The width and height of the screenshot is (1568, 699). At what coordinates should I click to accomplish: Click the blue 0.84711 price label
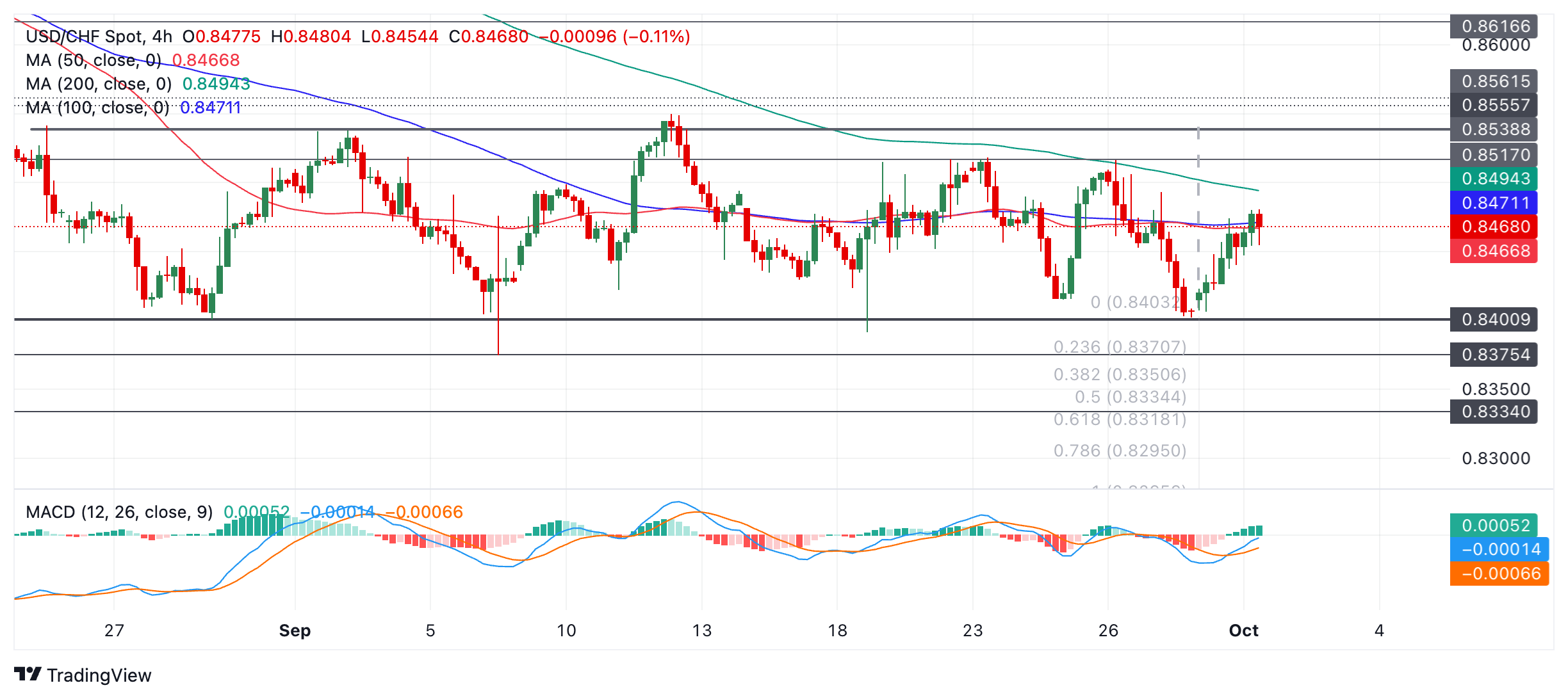point(1493,203)
